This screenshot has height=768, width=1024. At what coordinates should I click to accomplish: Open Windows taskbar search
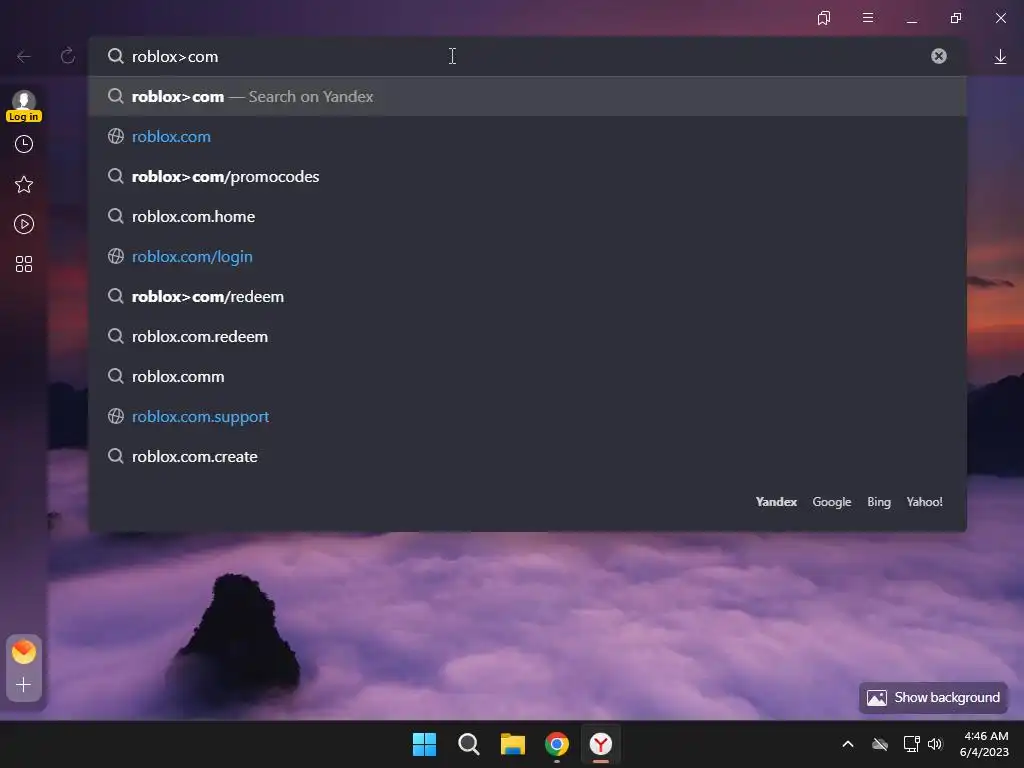468,744
